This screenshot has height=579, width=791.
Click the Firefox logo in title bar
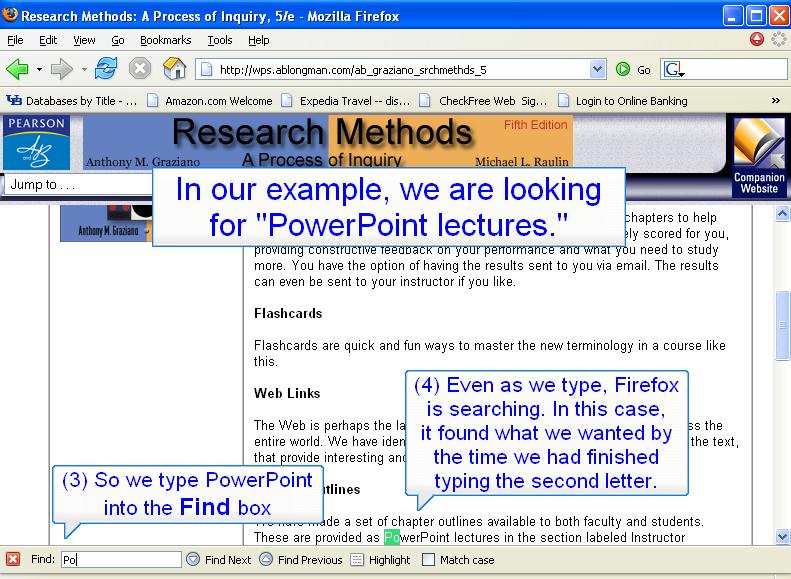pyautogui.click(x=10, y=15)
